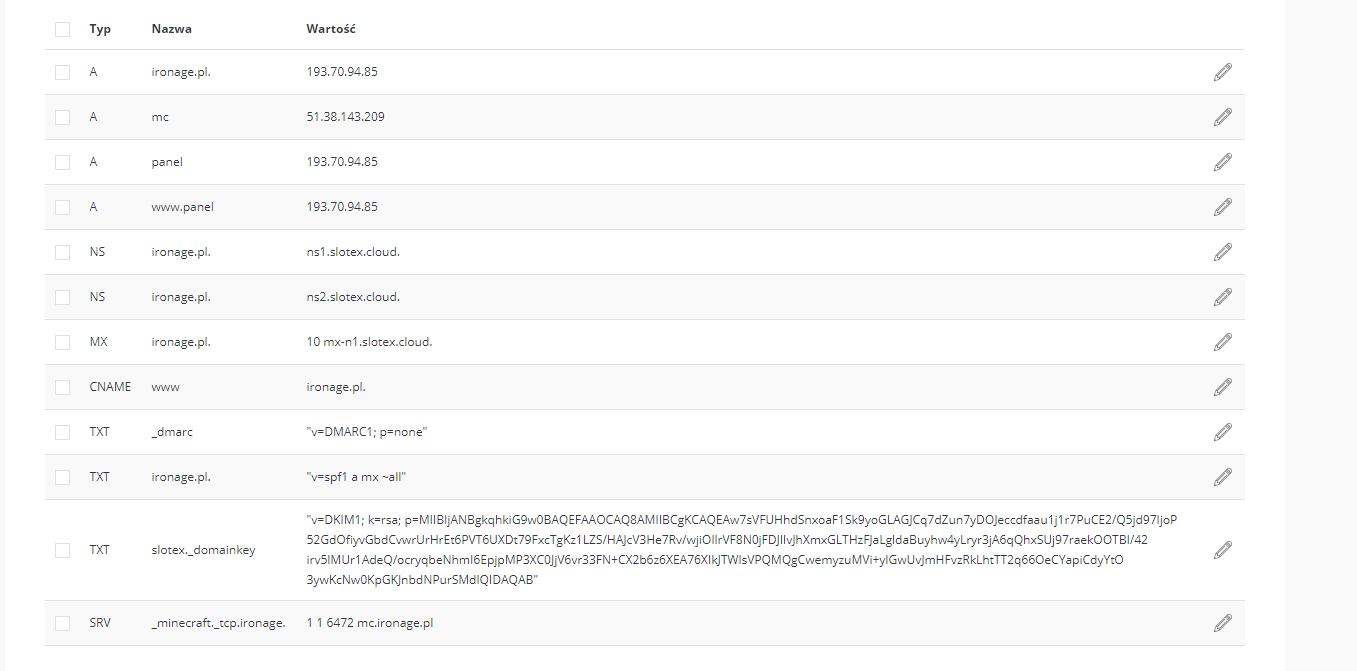Click the Typ column header
This screenshot has height=671, width=1357.
pos(100,29)
